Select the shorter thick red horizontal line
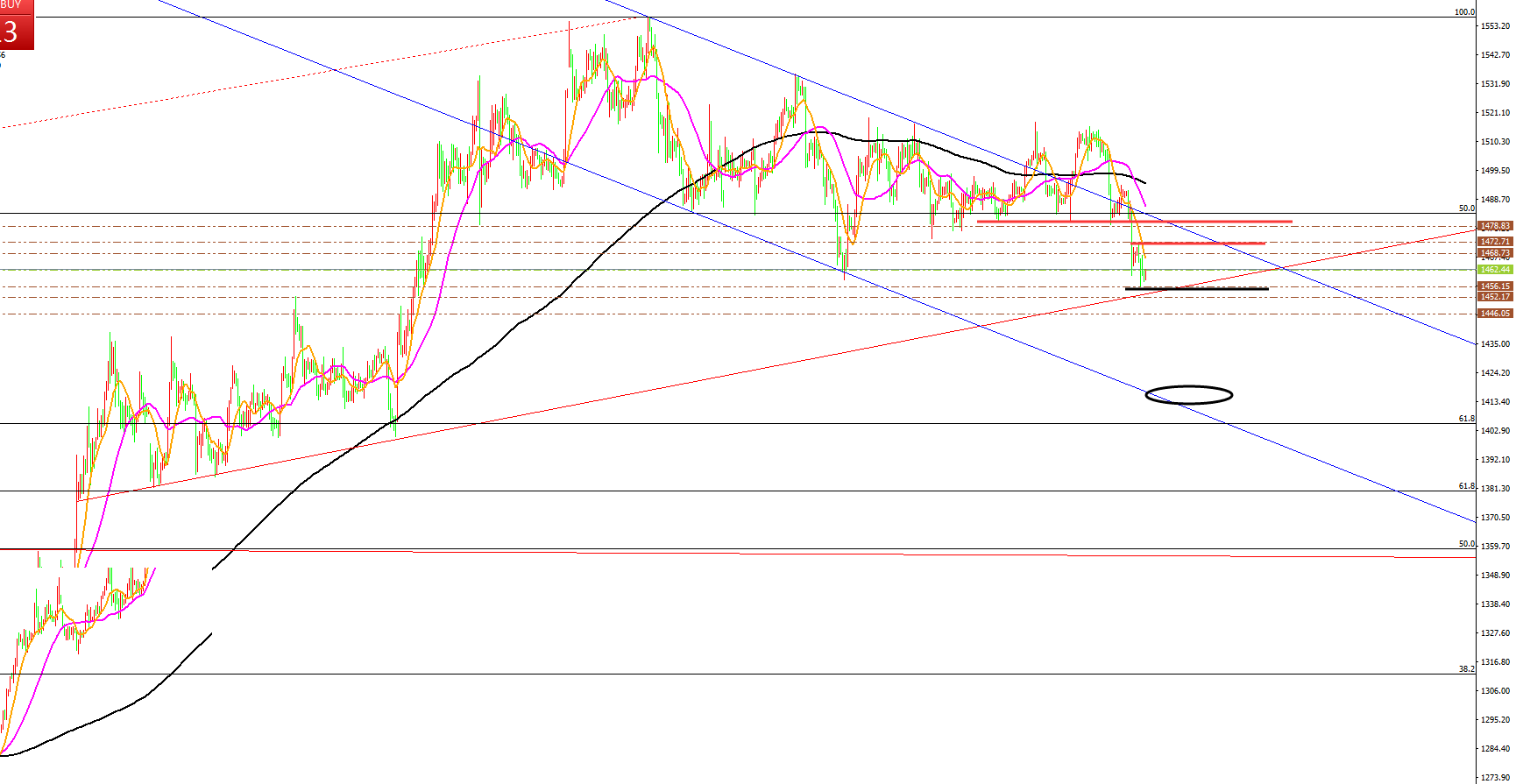 1198,244
